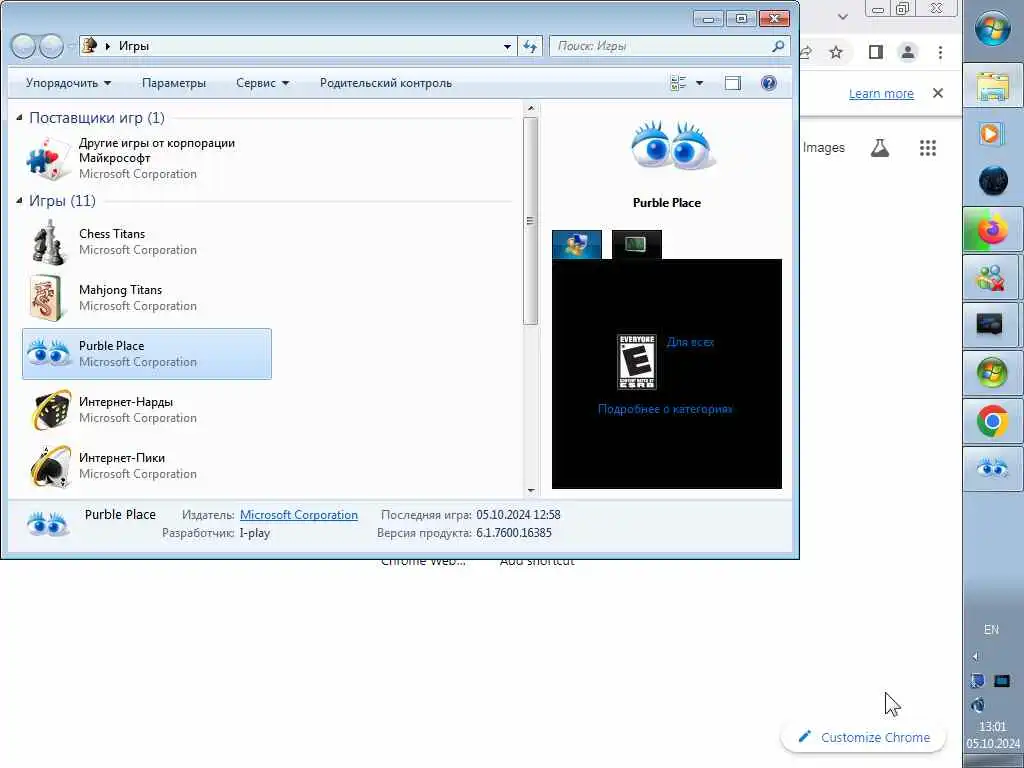
Task: Open the help question mark button
Action: pyautogui.click(x=769, y=83)
